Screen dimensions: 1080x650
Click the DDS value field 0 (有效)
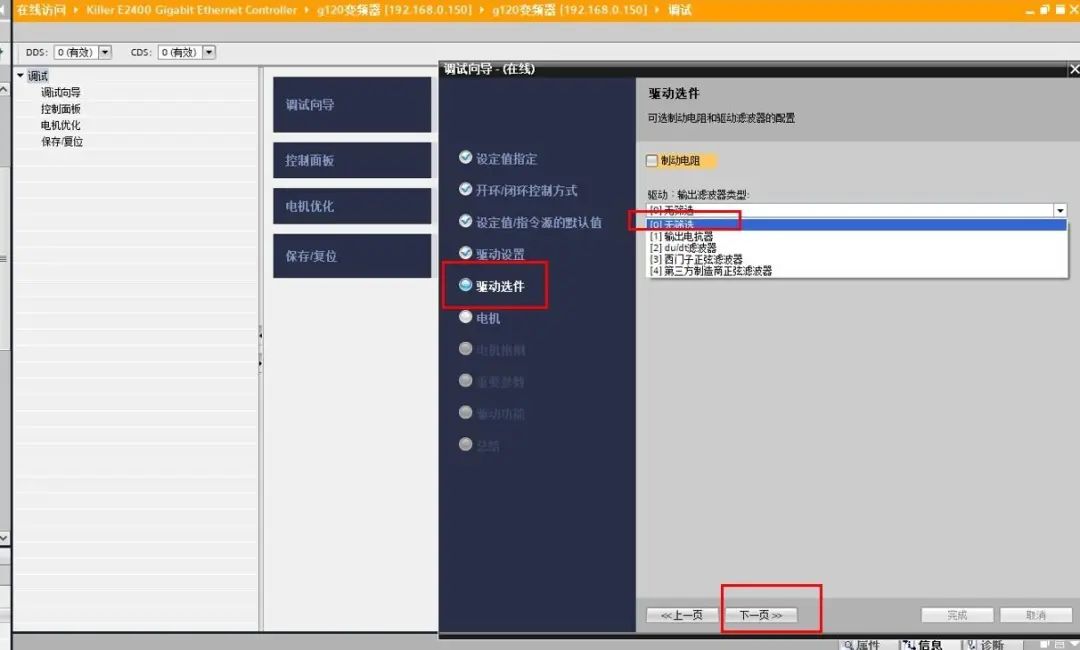[76, 52]
